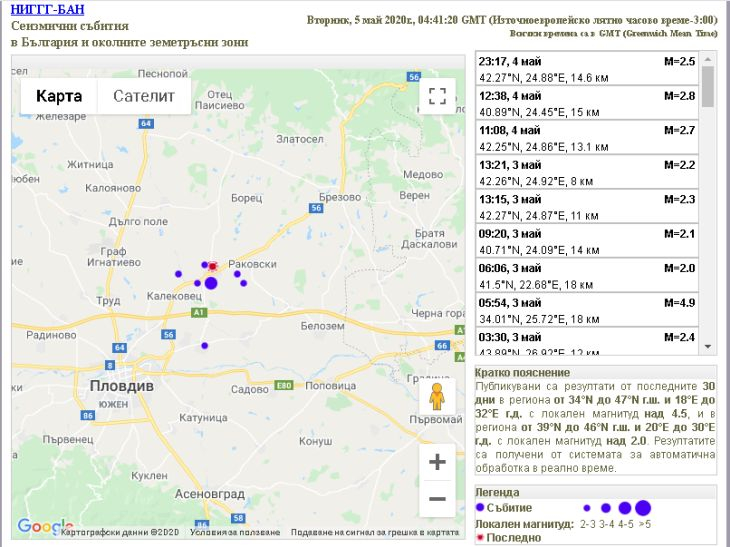Zoom out on the map
730x547 pixels.
(x=437, y=499)
